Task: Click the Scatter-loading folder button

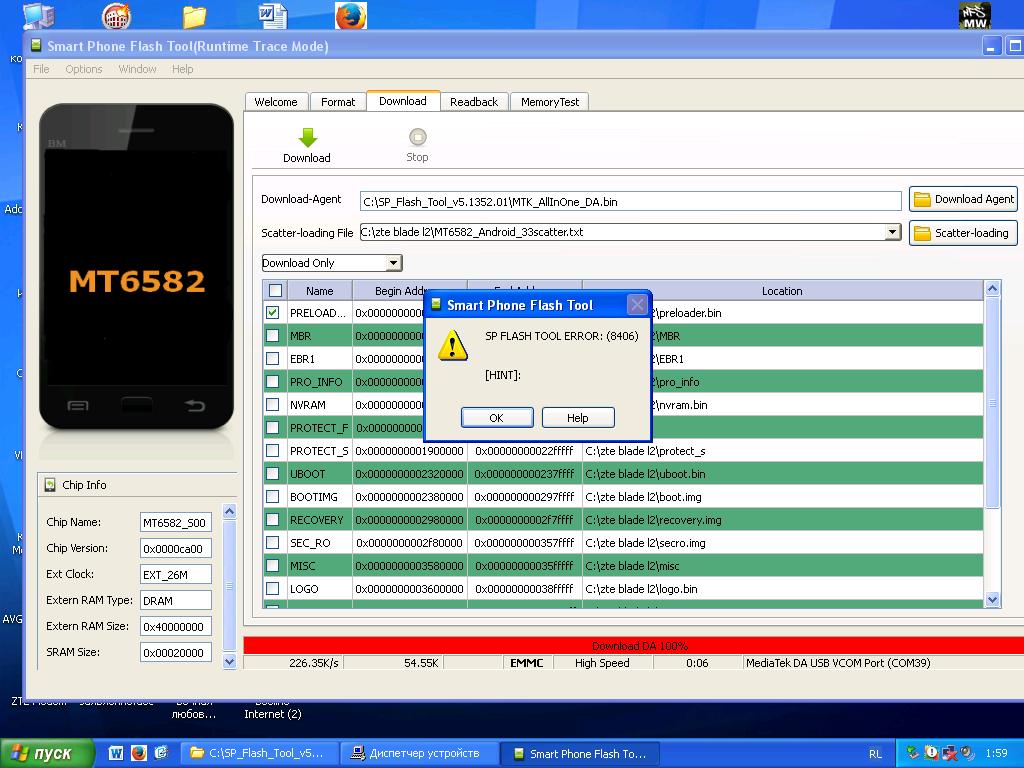Action: pyautogui.click(x=962, y=233)
